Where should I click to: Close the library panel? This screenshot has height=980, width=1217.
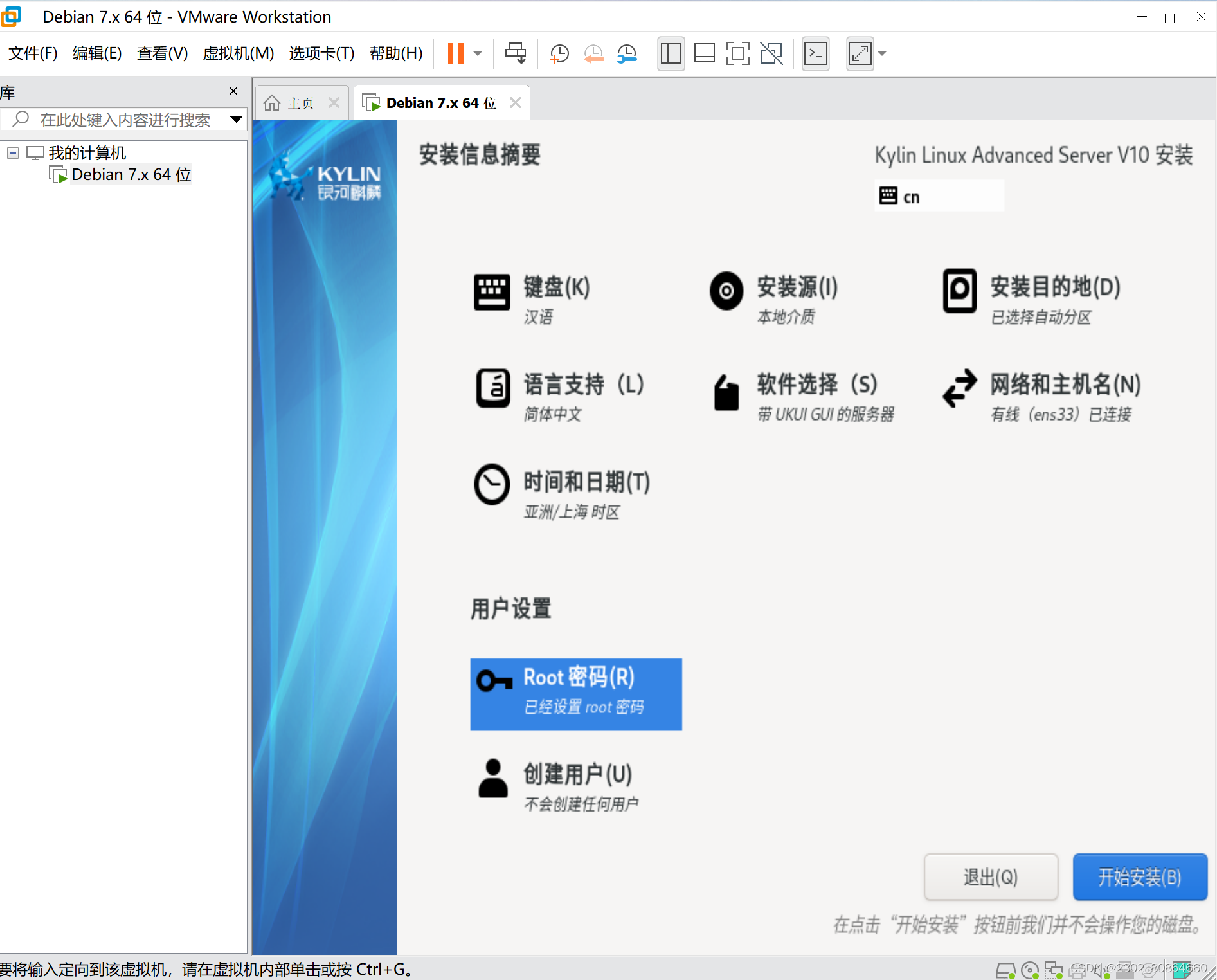pos(233,91)
